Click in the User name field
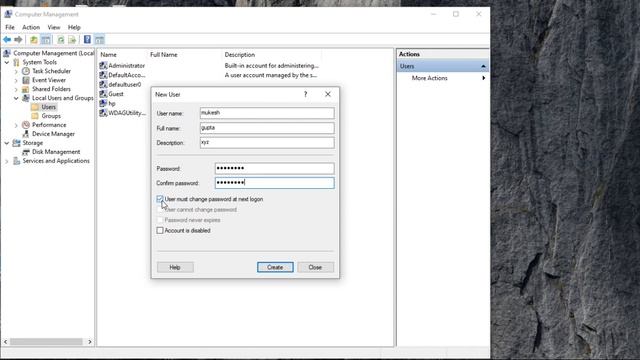 coord(267,113)
